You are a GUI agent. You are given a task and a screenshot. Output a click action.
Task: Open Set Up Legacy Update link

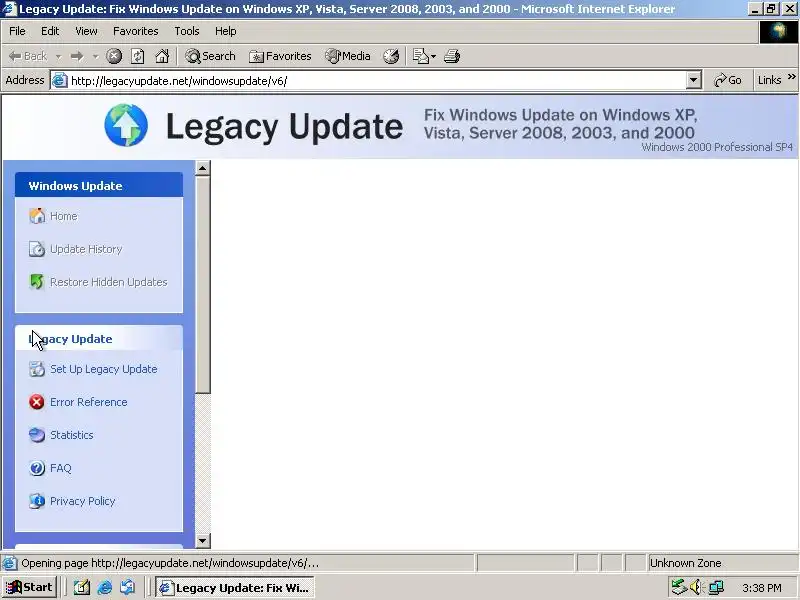[x=104, y=369]
